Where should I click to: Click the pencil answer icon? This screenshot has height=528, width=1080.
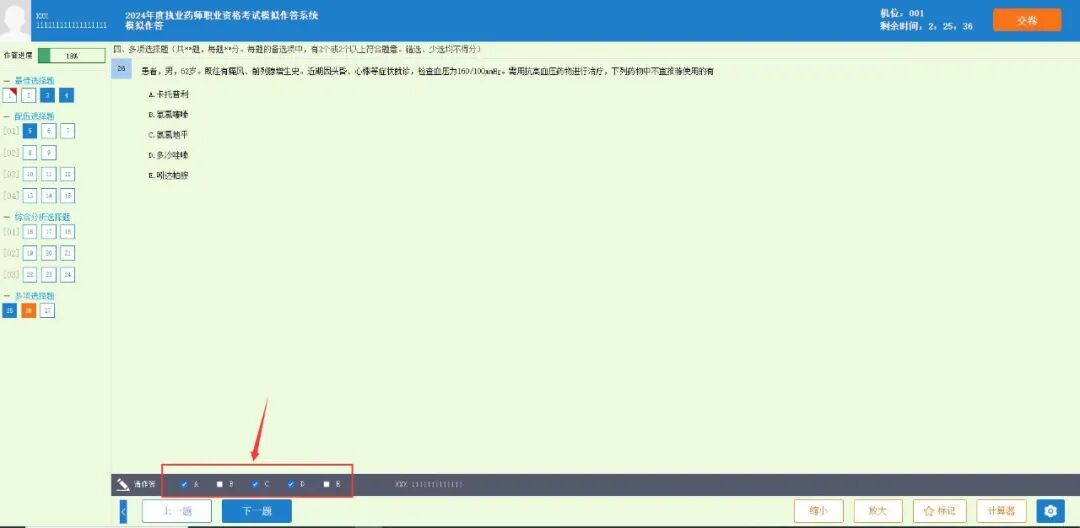tap(123, 485)
